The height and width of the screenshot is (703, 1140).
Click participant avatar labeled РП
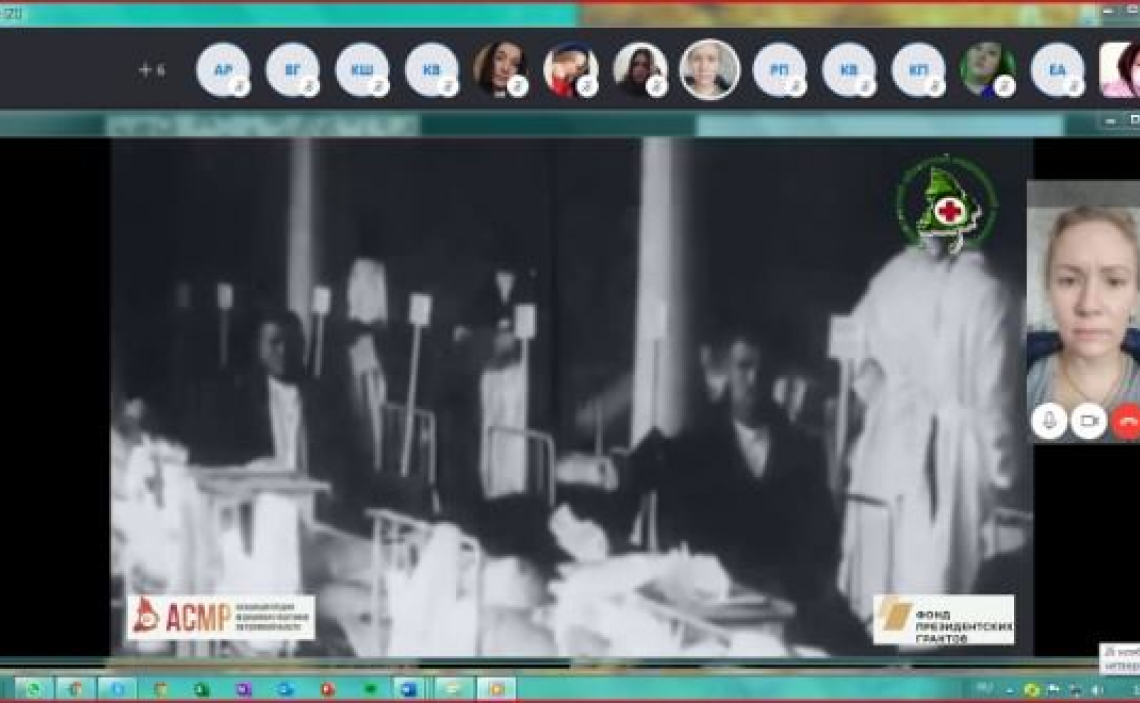[x=779, y=70]
